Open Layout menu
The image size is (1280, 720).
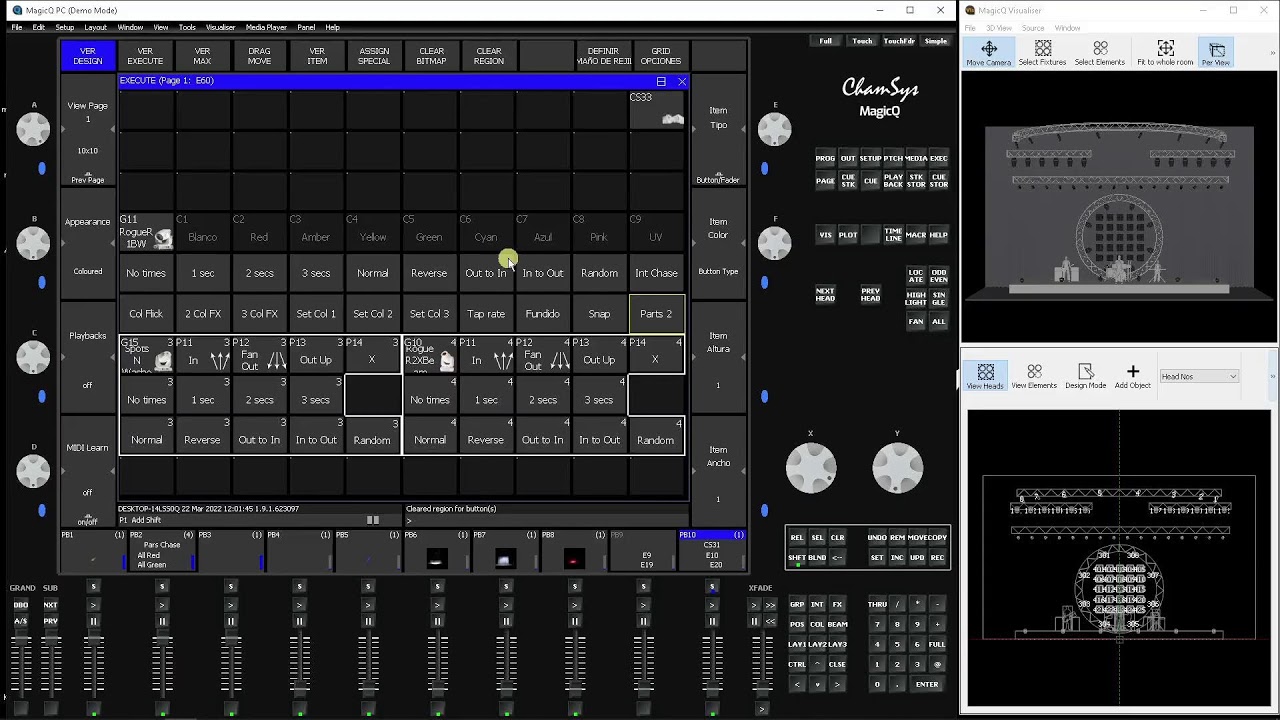[x=95, y=27]
